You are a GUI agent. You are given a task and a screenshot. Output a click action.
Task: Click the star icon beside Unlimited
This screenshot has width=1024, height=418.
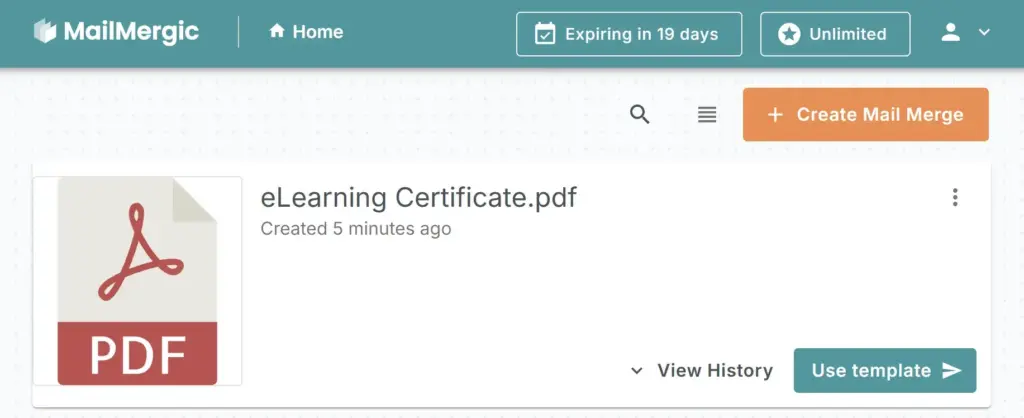(x=789, y=34)
